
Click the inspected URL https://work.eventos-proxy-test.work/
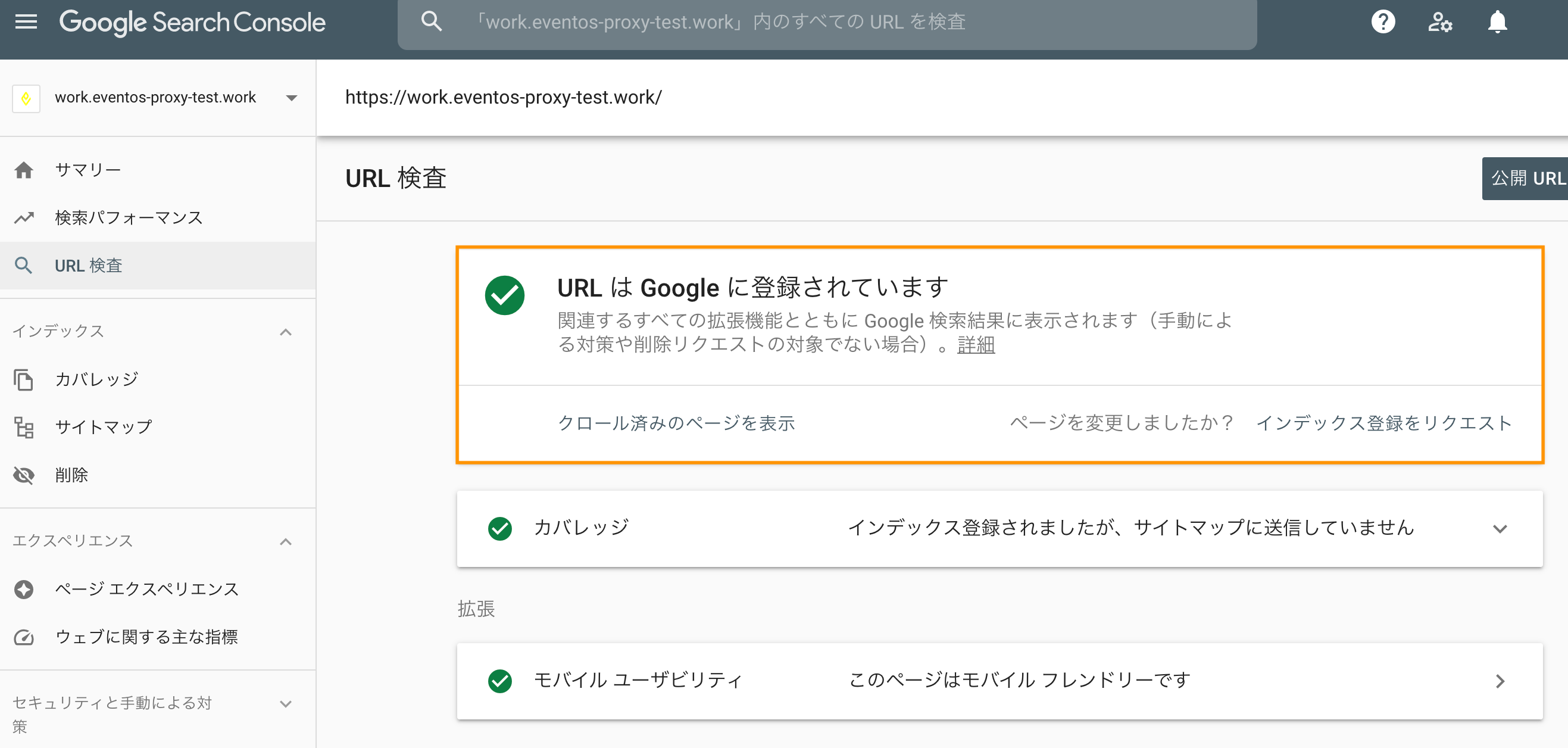click(x=504, y=98)
